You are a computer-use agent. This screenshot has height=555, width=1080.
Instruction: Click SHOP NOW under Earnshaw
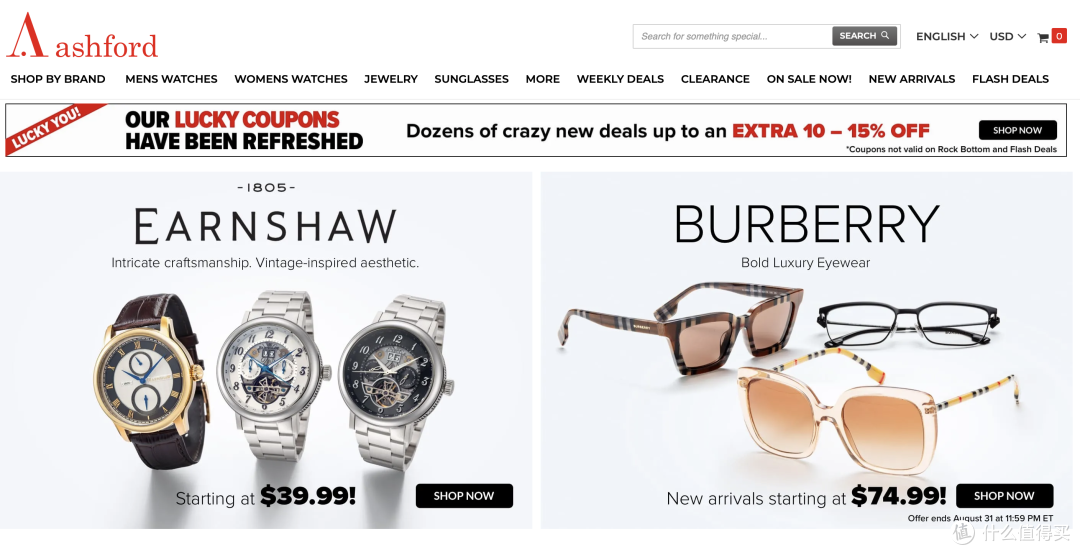pos(464,496)
